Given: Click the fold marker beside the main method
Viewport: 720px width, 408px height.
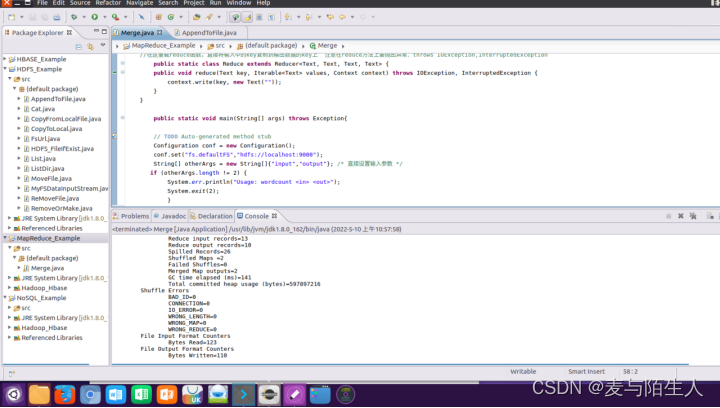Looking at the screenshot, I should point(123,118).
